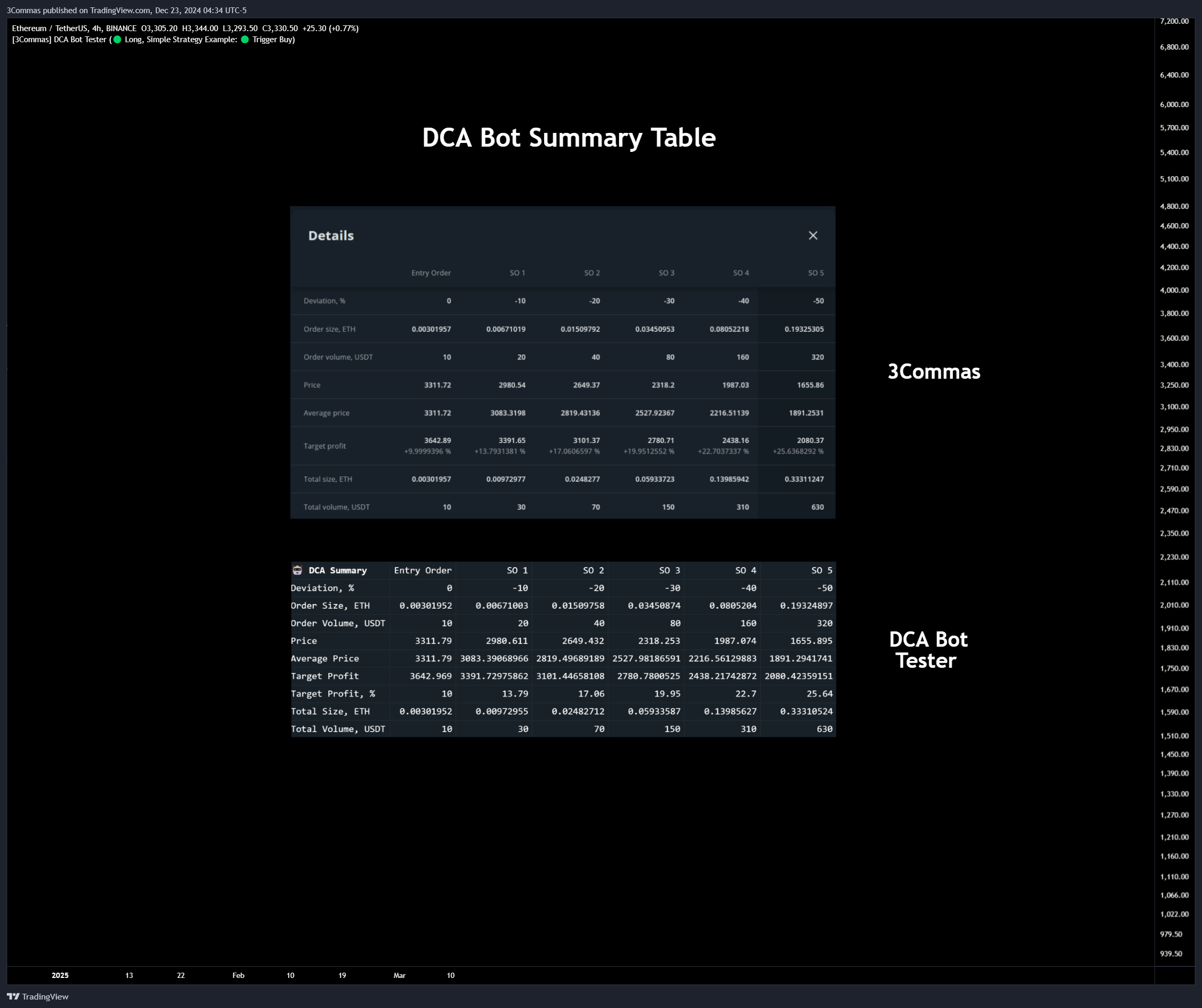Click the 0.00301952 Order Size cell
Viewport: 1202px width, 1008px height.
426,606
